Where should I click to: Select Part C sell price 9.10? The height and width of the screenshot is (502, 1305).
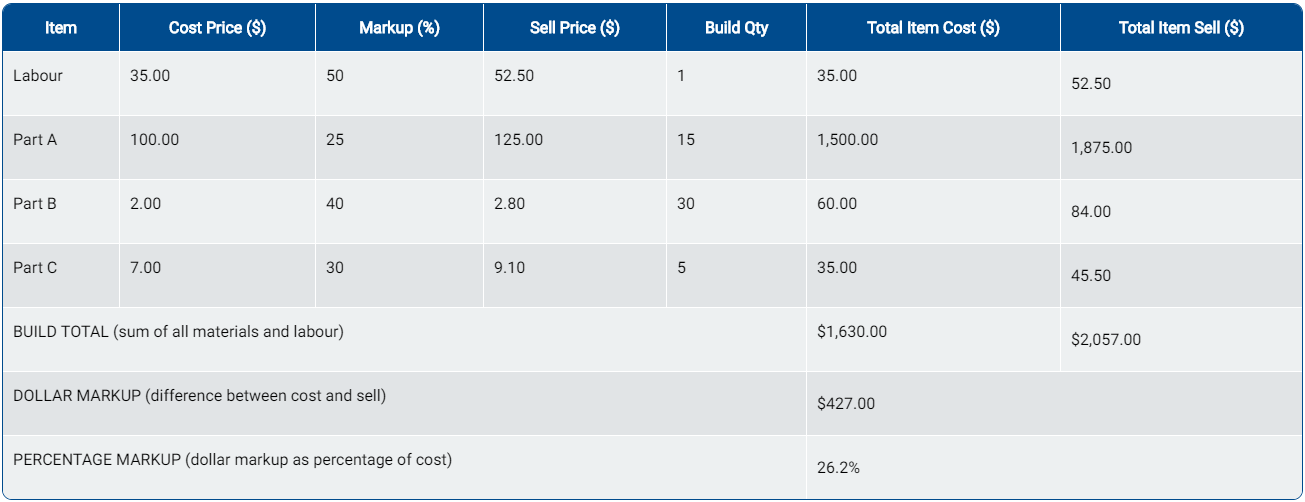pos(510,268)
